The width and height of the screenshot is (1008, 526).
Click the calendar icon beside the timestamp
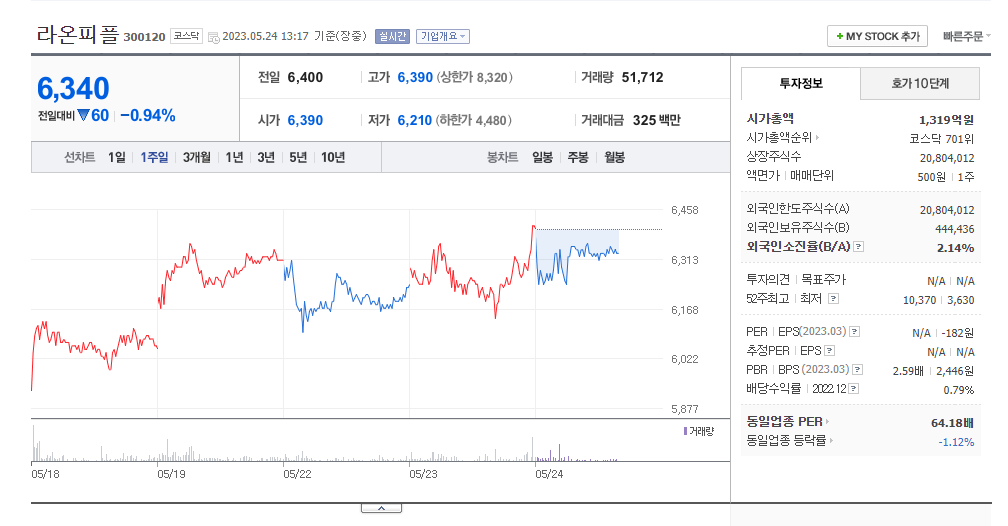(214, 37)
